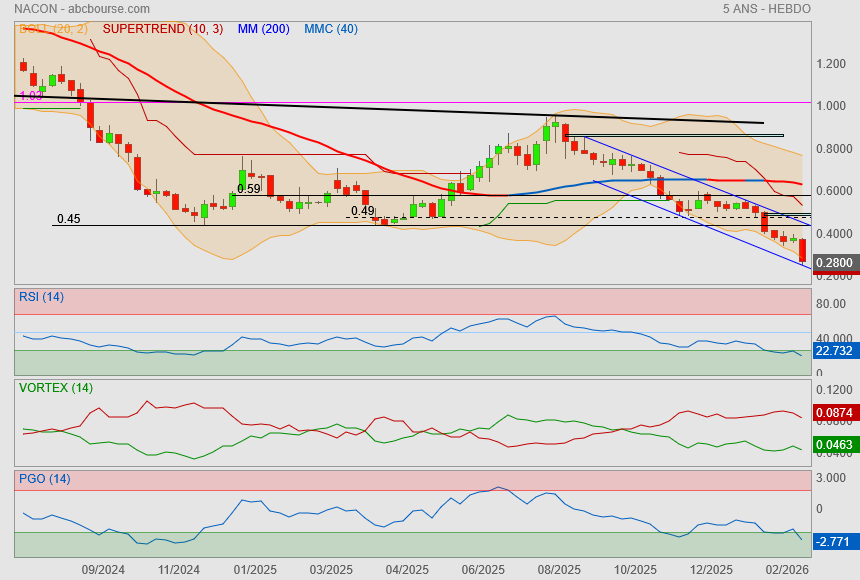Select the red Vortex value tag 0.0874
The width and height of the screenshot is (860, 580).
tap(833, 412)
